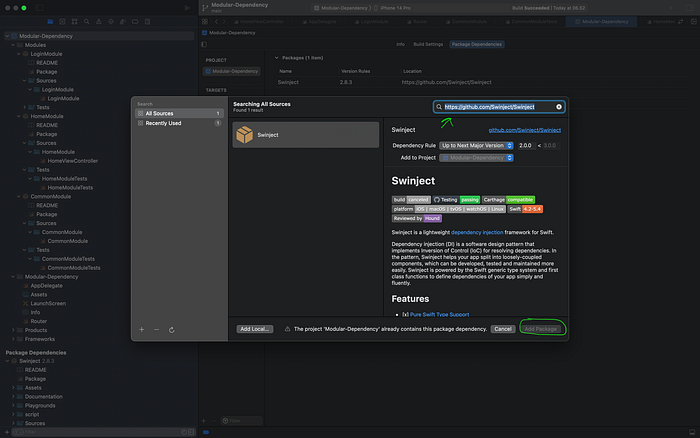This screenshot has width=700, height=438.
Task: Open the Report navigator icon
Action: [x=147, y=21]
